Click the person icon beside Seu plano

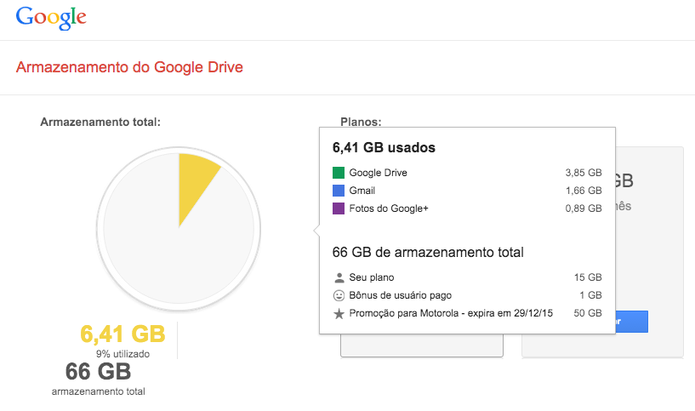pyautogui.click(x=339, y=278)
